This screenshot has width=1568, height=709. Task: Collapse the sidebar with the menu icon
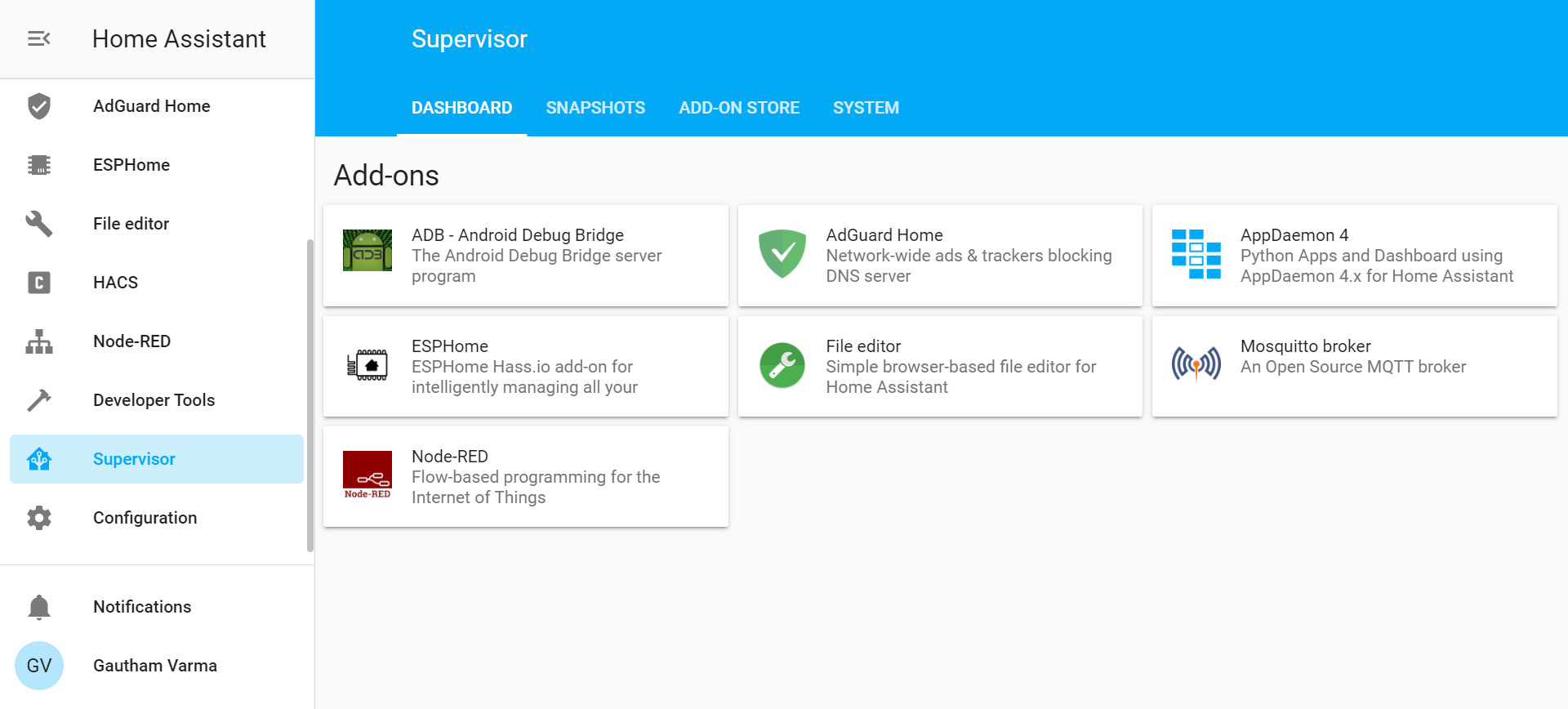point(38,38)
